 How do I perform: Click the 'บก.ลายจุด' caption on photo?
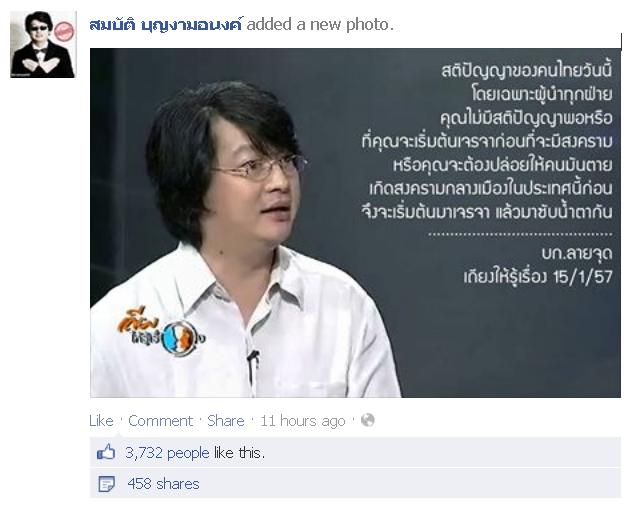click(576, 253)
